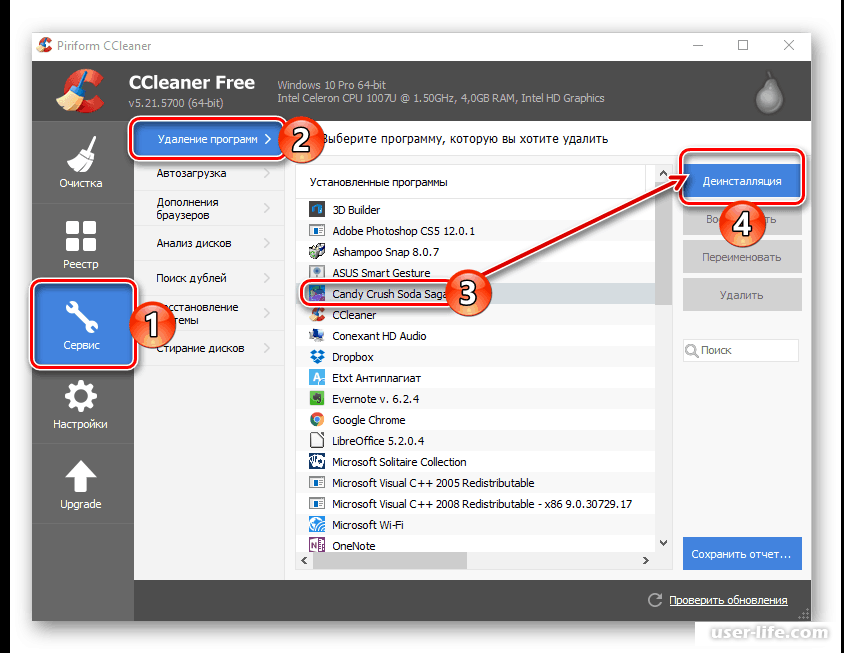Click the Переименовать button
844x653 pixels.
click(x=742, y=257)
